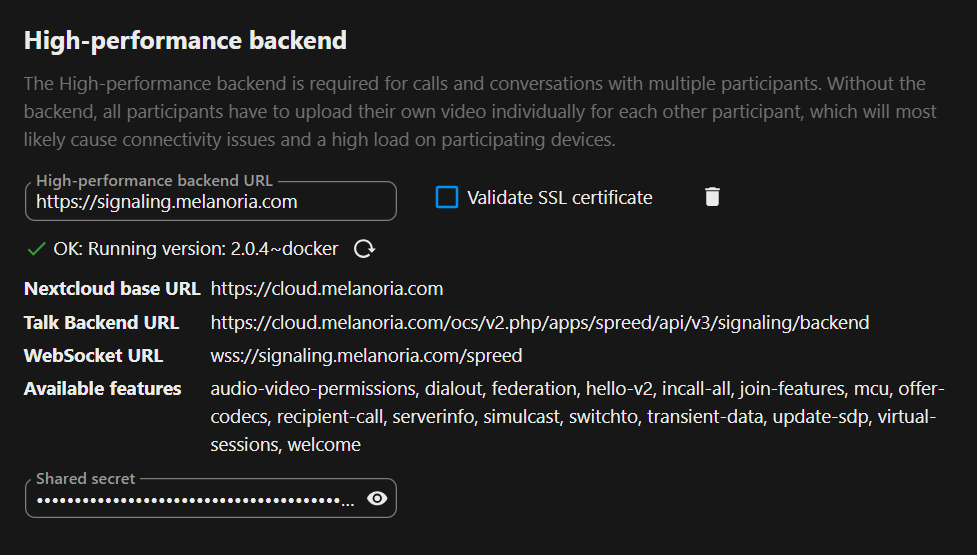Reveal the shared secret with the eye icon
Viewport: 977px width, 555px height.
click(377, 499)
